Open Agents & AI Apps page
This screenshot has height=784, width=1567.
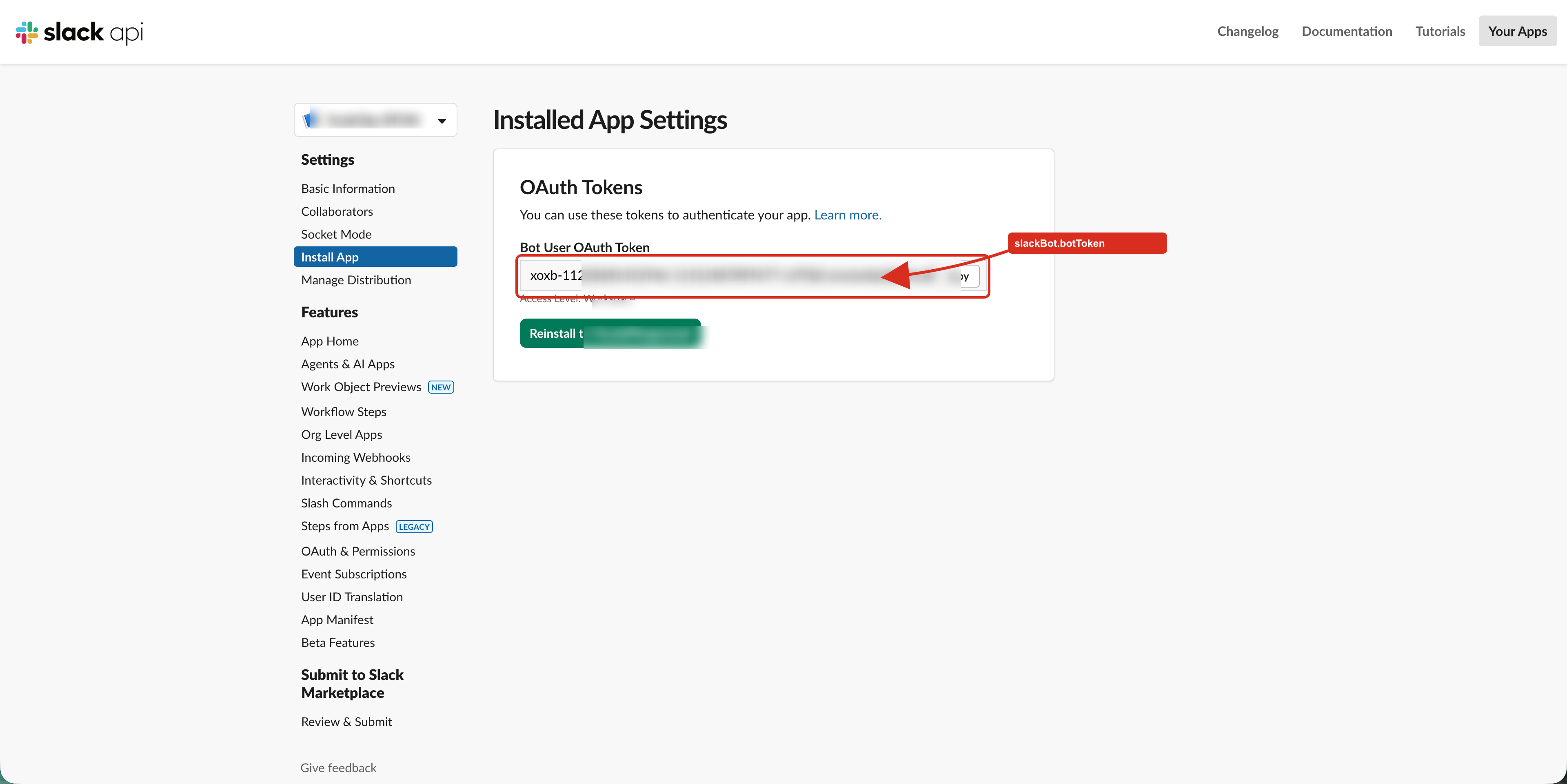tap(348, 364)
